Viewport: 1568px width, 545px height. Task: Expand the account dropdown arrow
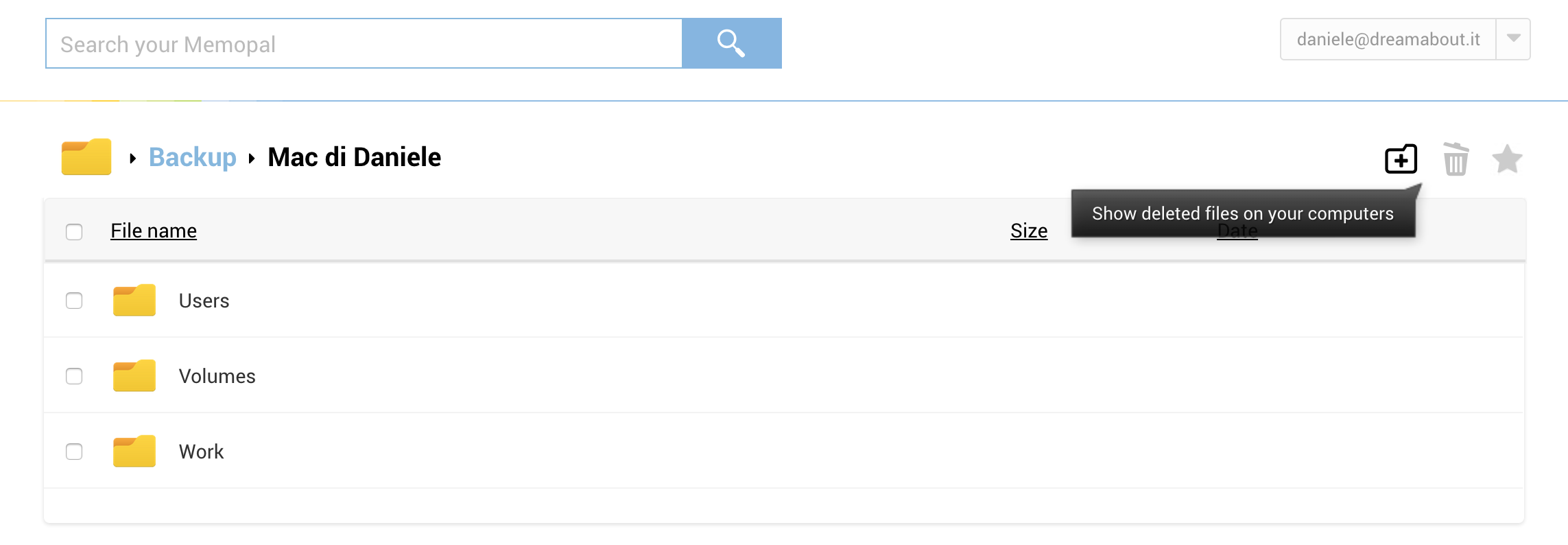click(x=1513, y=39)
